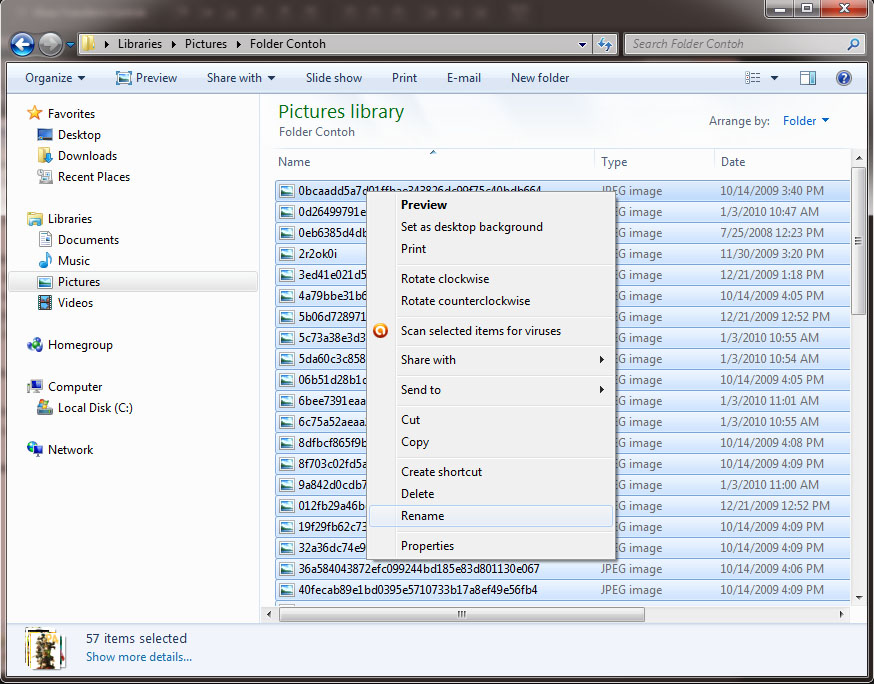
Task: Choose Rename from the context menu
Action: pyautogui.click(x=423, y=516)
